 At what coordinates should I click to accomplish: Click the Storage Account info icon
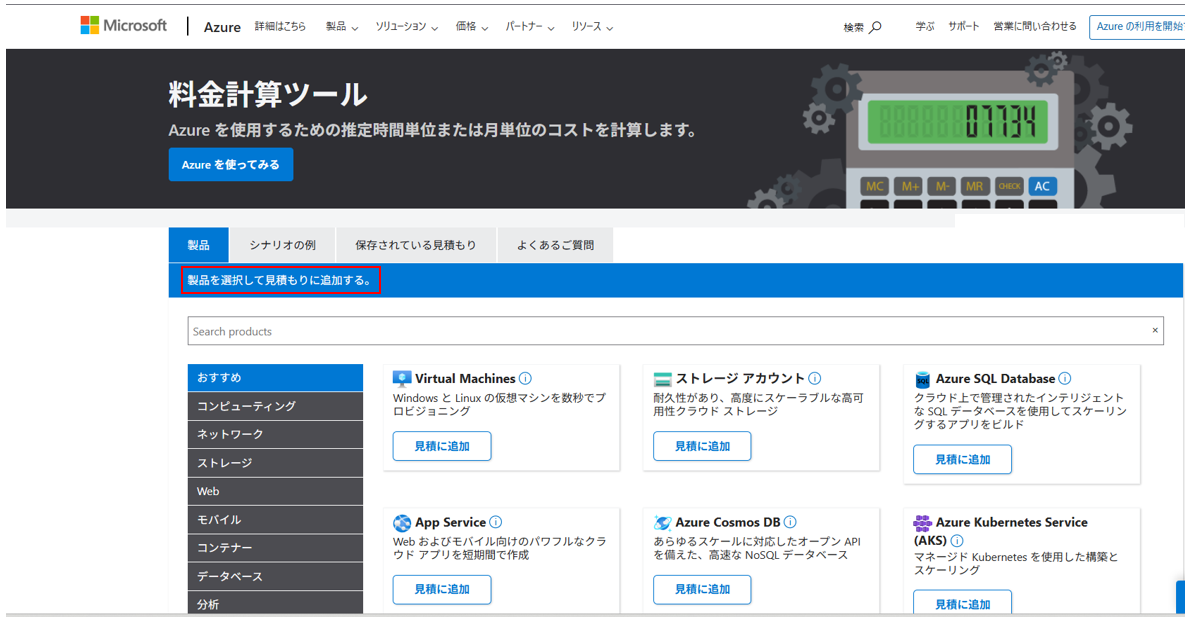click(x=815, y=379)
